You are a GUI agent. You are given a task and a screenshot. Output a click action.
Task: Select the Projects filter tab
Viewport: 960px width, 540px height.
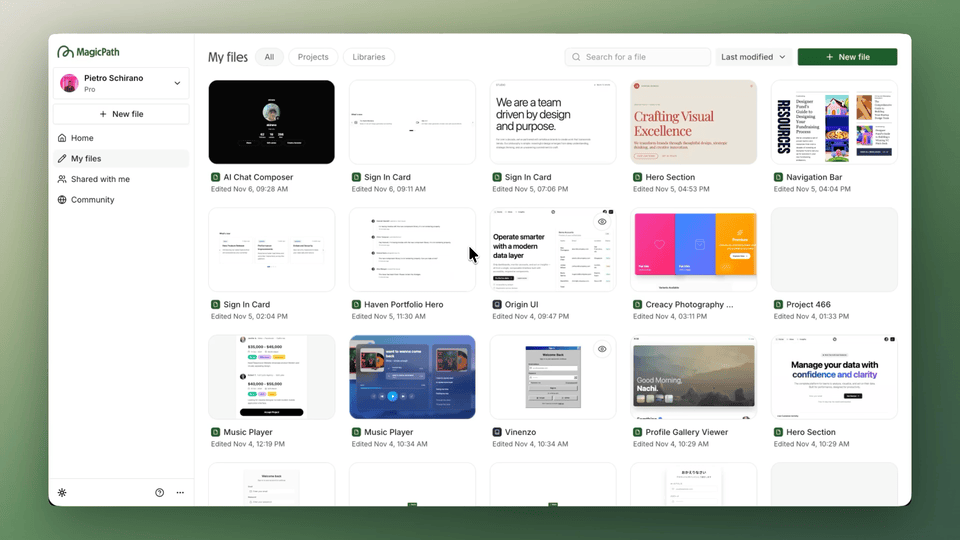[x=313, y=57]
